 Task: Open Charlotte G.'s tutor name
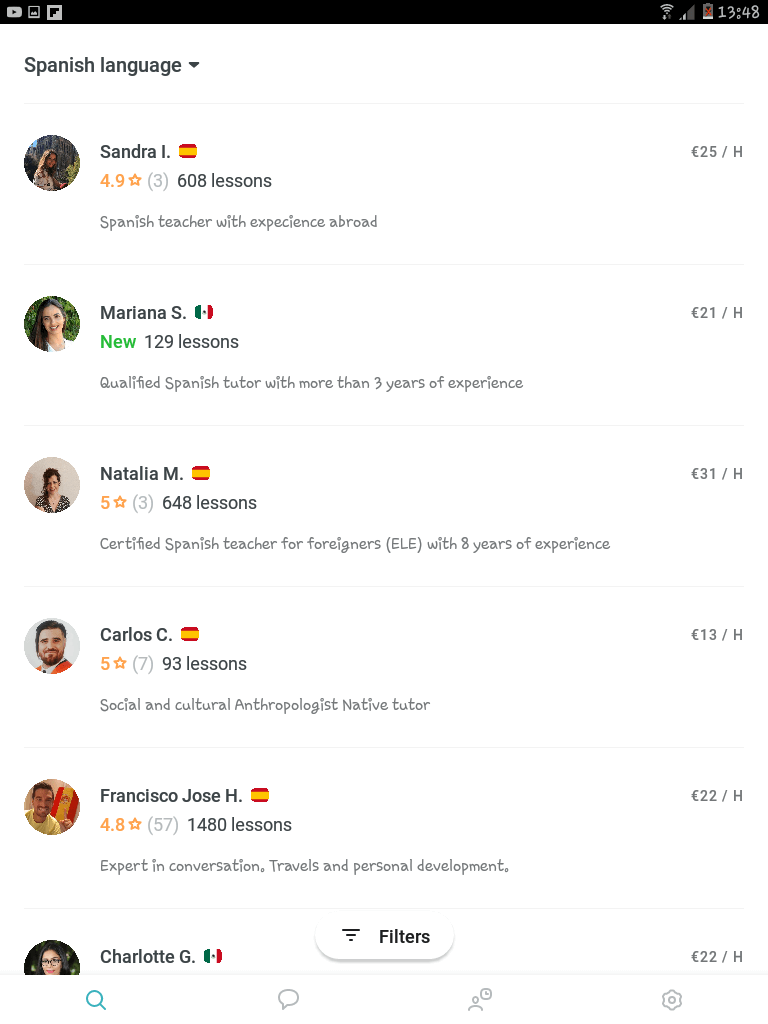147,957
